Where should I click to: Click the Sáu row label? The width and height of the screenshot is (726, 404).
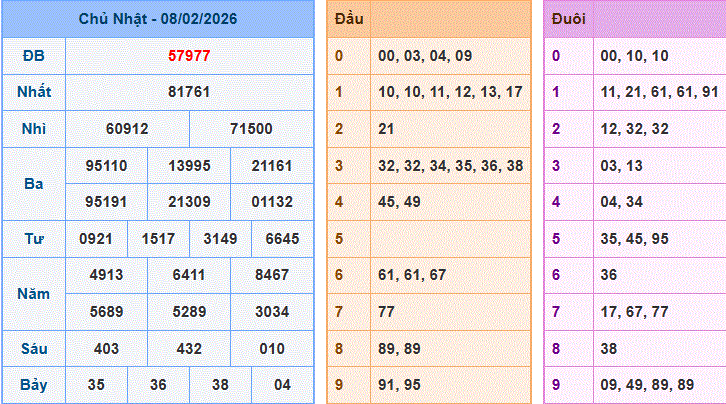click(34, 348)
